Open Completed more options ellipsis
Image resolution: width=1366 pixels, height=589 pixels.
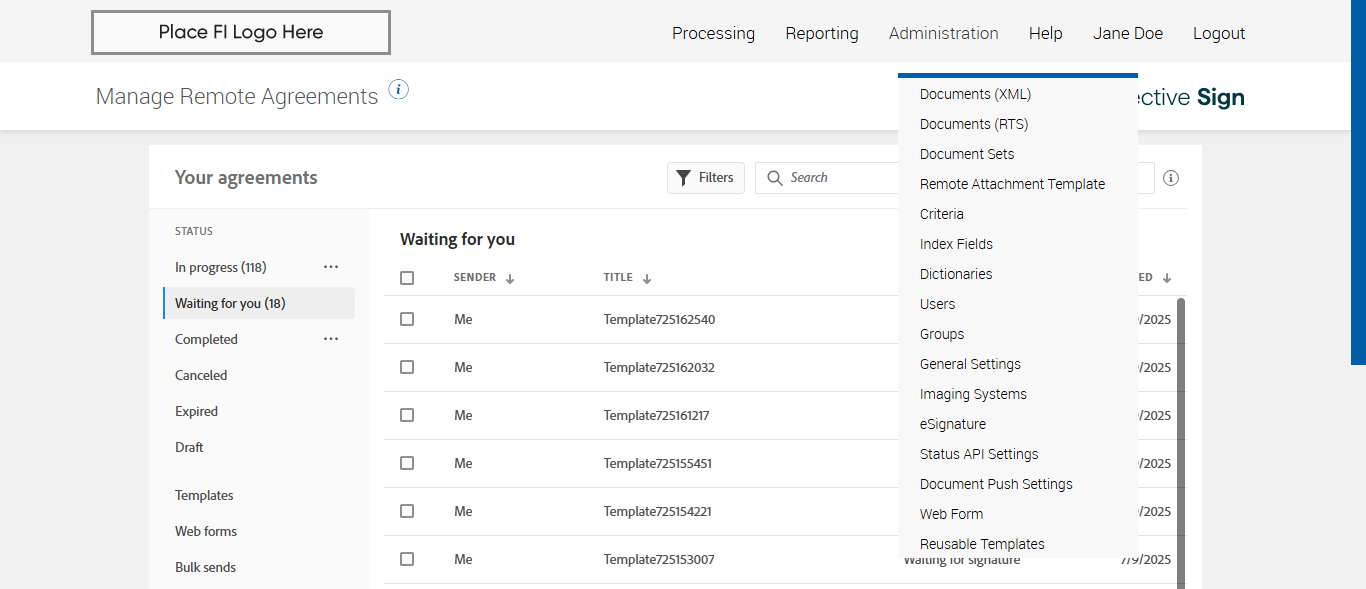click(331, 339)
